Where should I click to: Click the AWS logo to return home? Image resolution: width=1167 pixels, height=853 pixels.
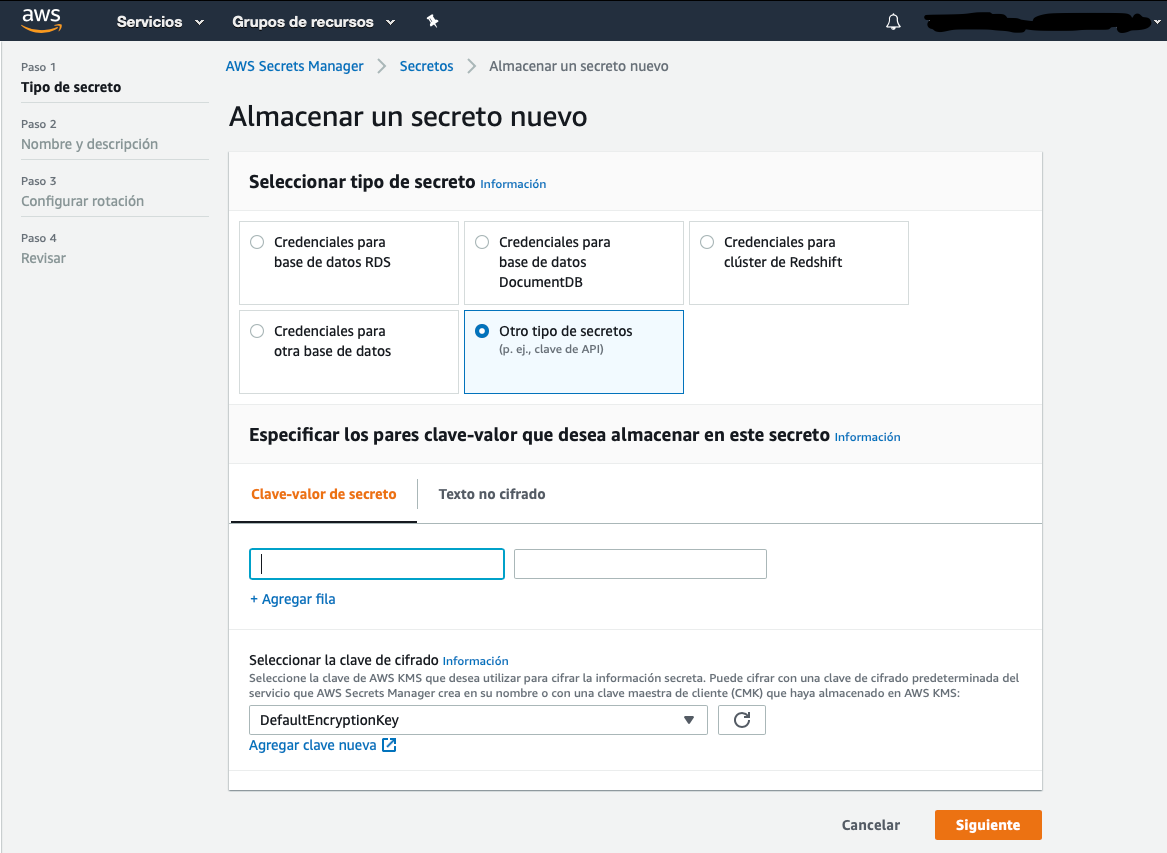[41, 20]
